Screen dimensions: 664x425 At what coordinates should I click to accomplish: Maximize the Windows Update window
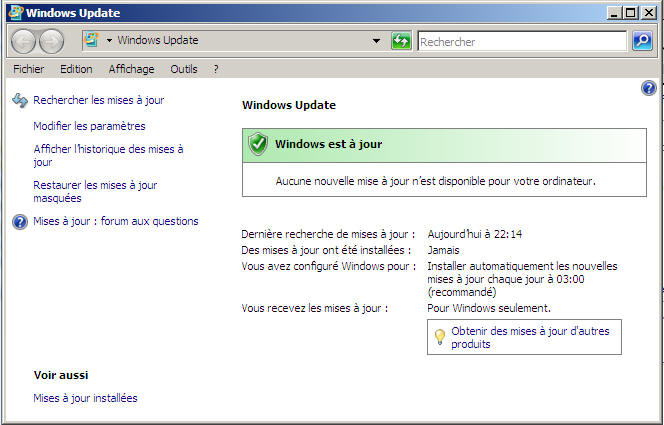pyautogui.click(x=630, y=13)
